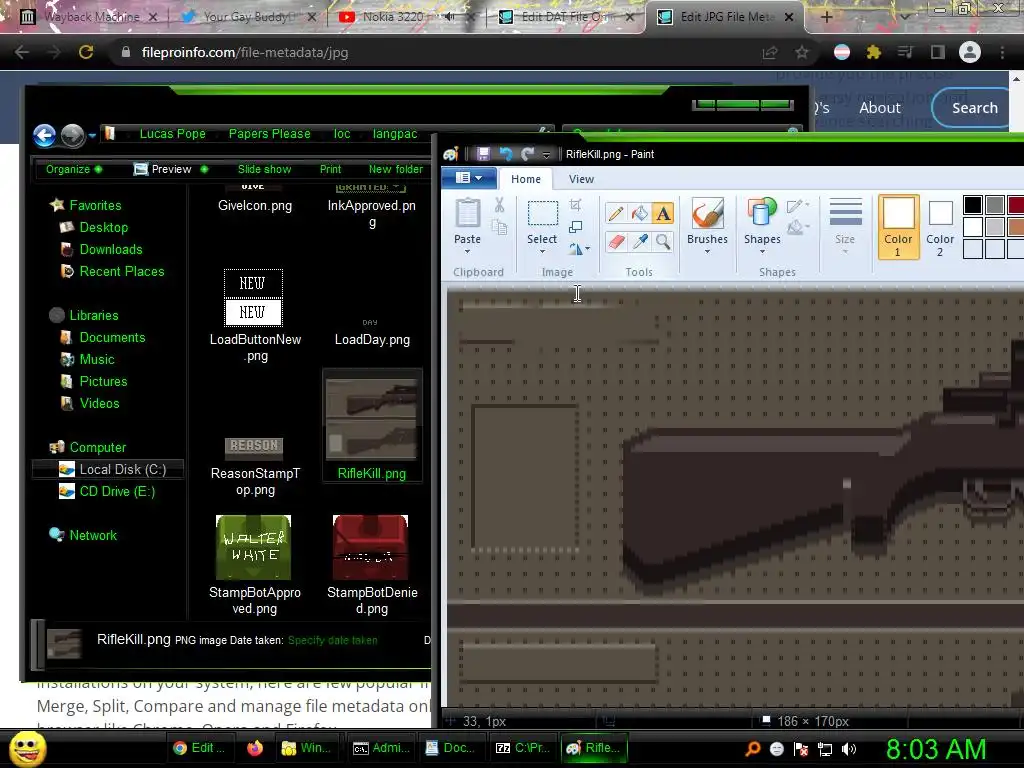Click the Cut scissors icon in Clipboard

click(x=500, y=205)
